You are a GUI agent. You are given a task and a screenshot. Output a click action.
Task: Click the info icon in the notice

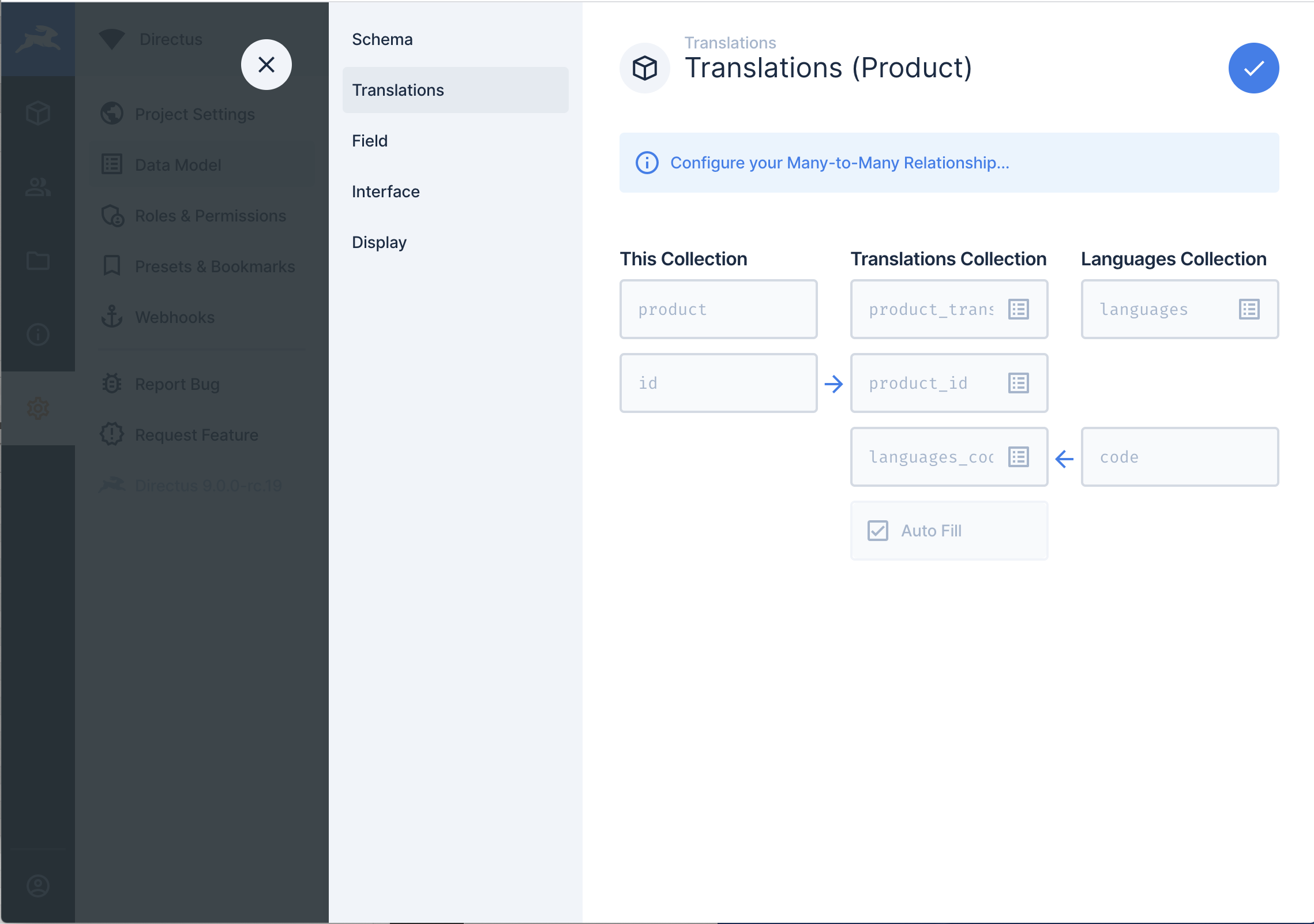pyautogui.click(x=647, y=163)
